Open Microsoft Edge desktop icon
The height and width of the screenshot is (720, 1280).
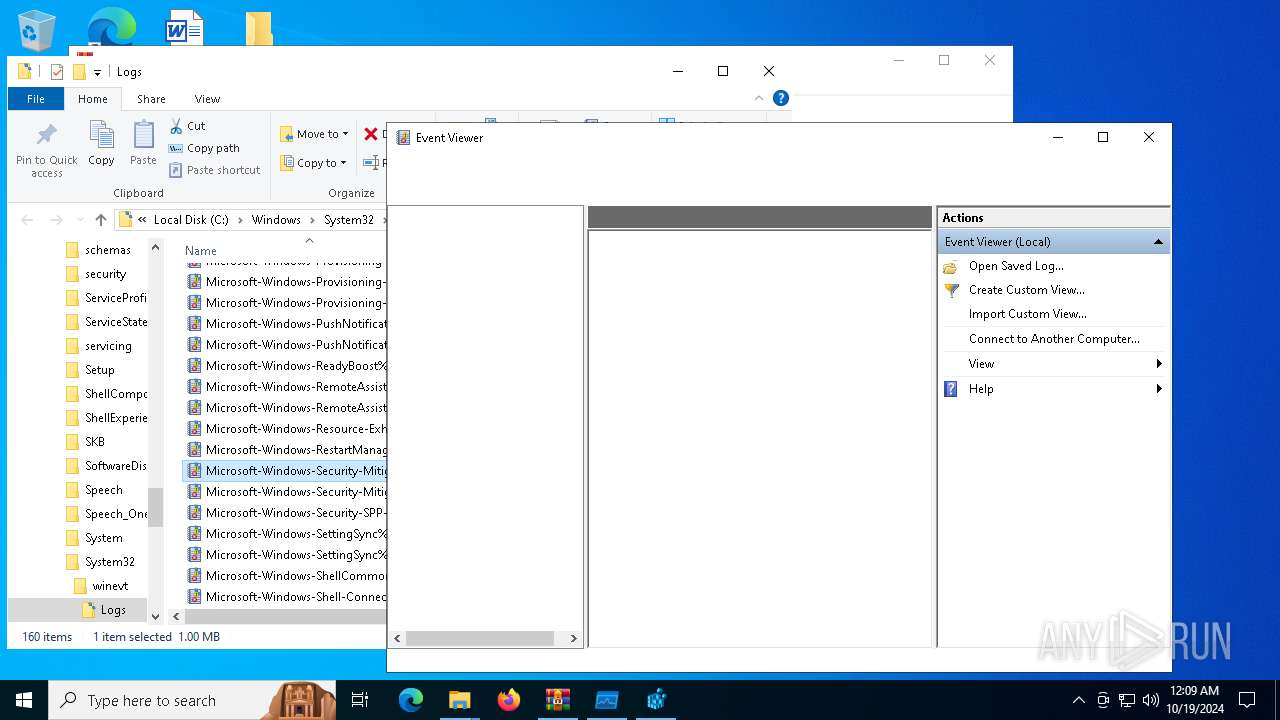click(111, 27)
